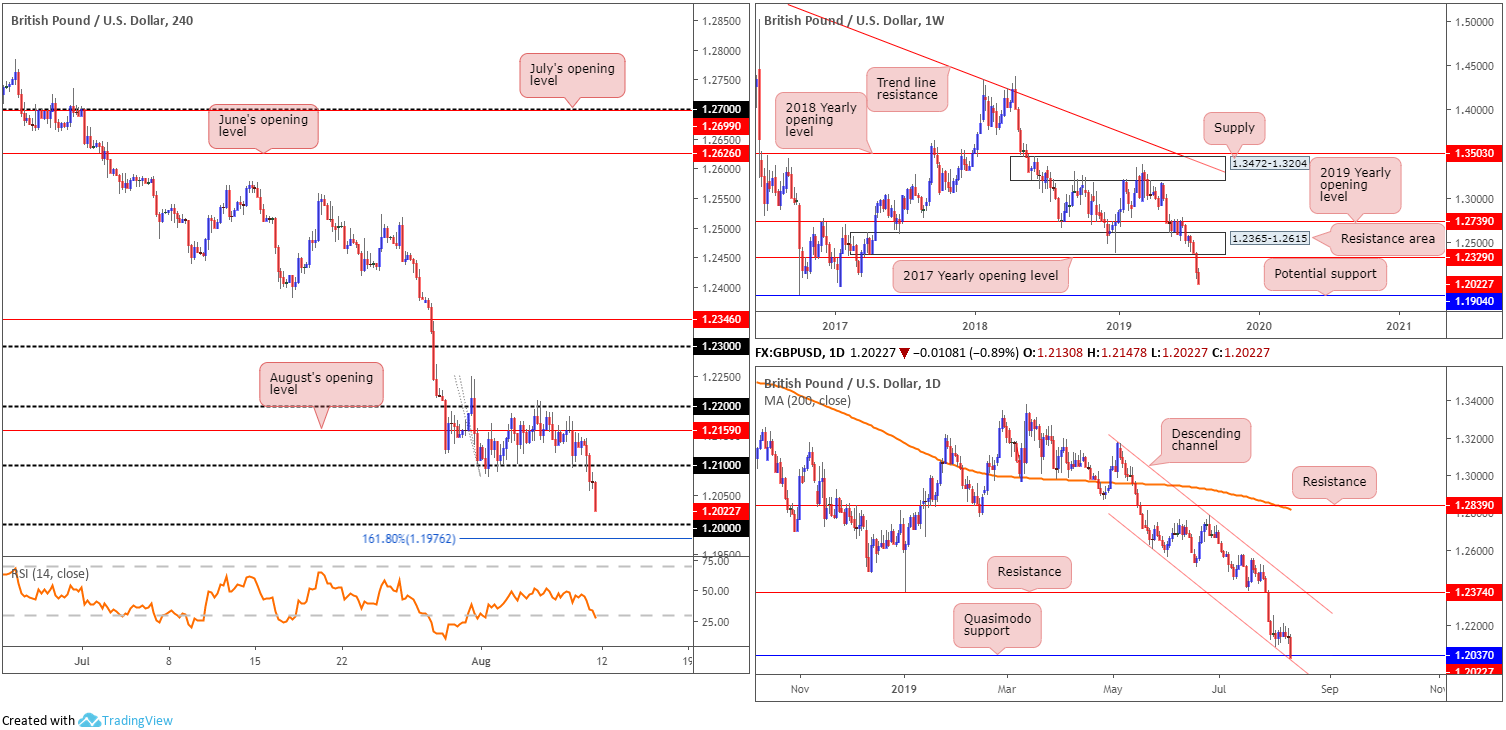Select the red 1.23740 price label
1506x730 pixels.
(1472, 593)
